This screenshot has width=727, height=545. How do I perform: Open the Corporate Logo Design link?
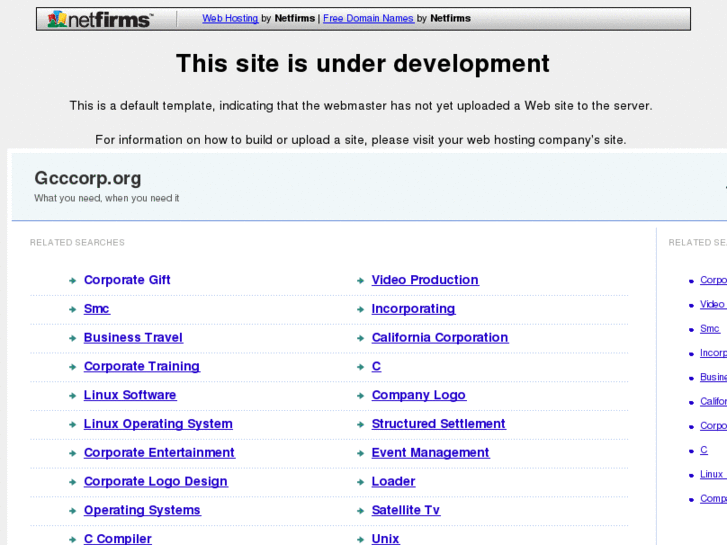tap(156, 481)
